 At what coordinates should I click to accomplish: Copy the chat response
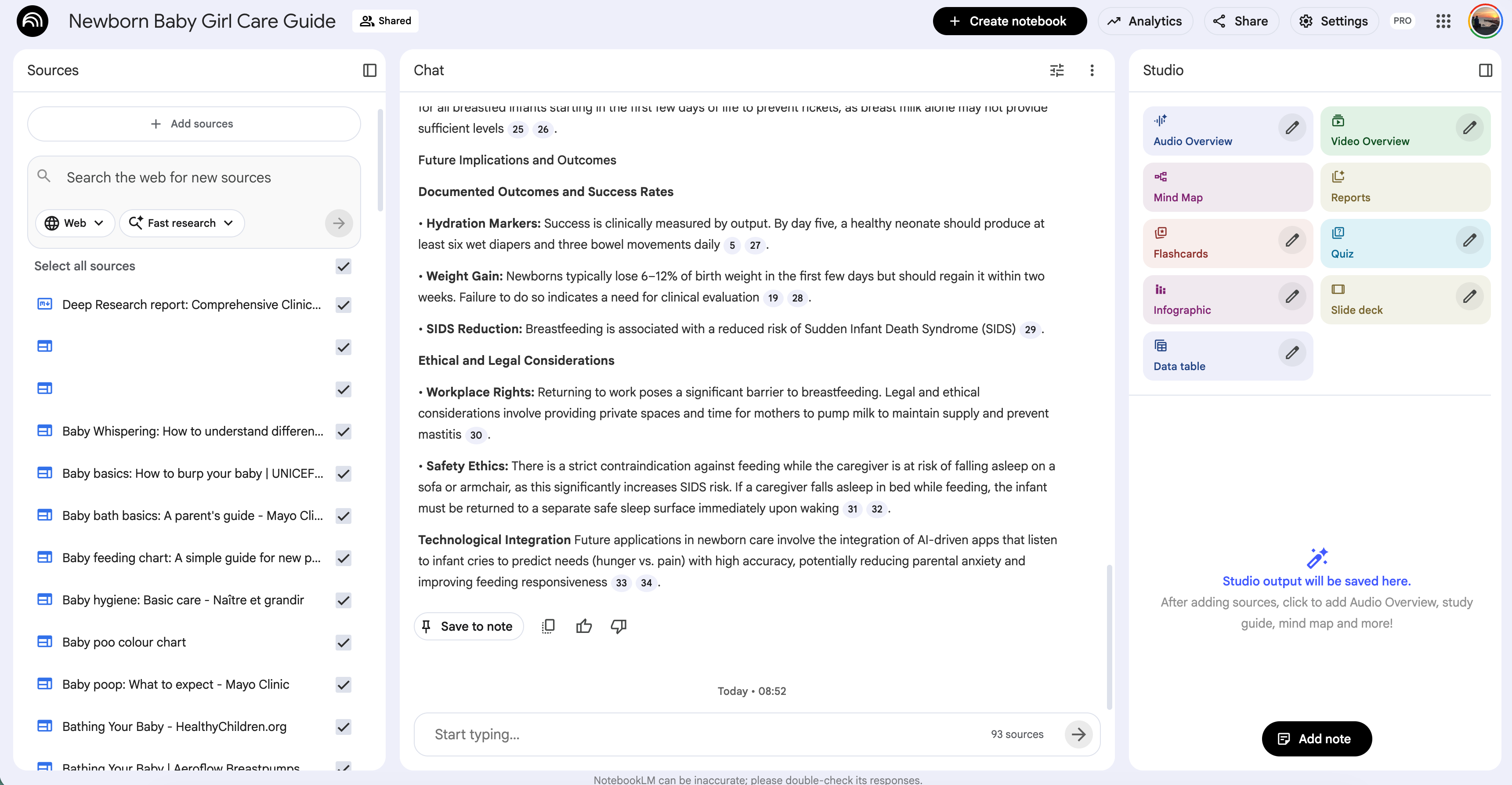tap(548, 626)
